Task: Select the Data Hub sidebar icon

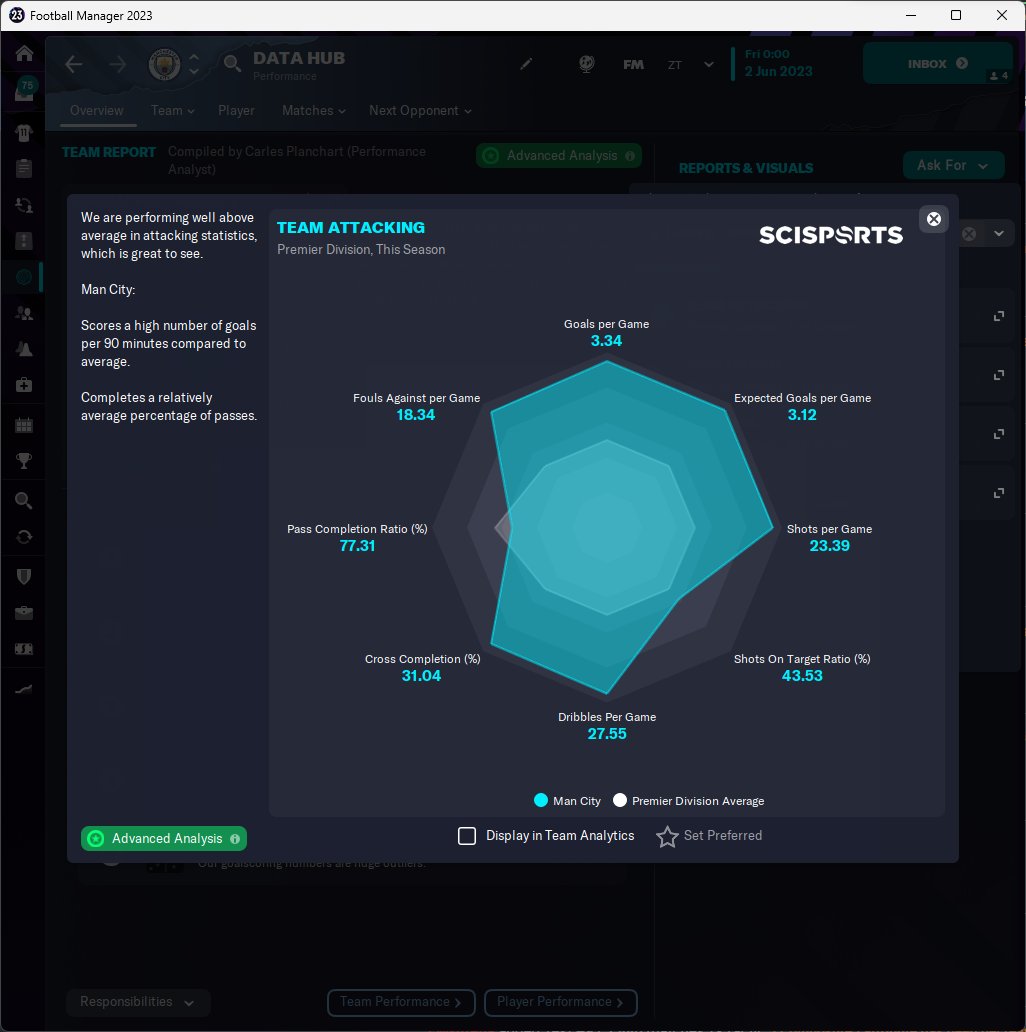Action: (x=24, y=277)
